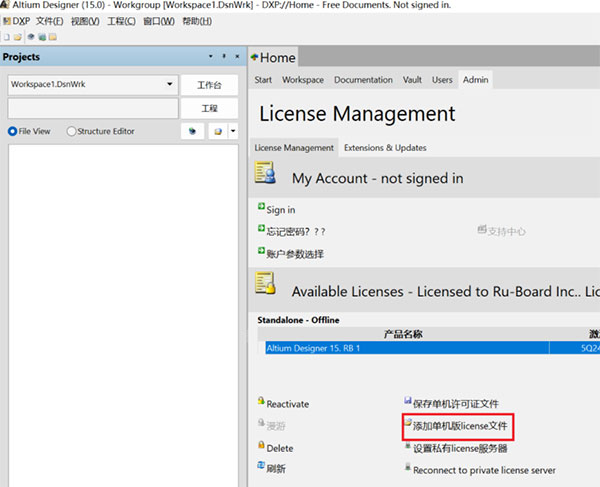This screenshot has width=600, height=487.
Task: Open the Documentation tab
Action: [x=363, y=80]
